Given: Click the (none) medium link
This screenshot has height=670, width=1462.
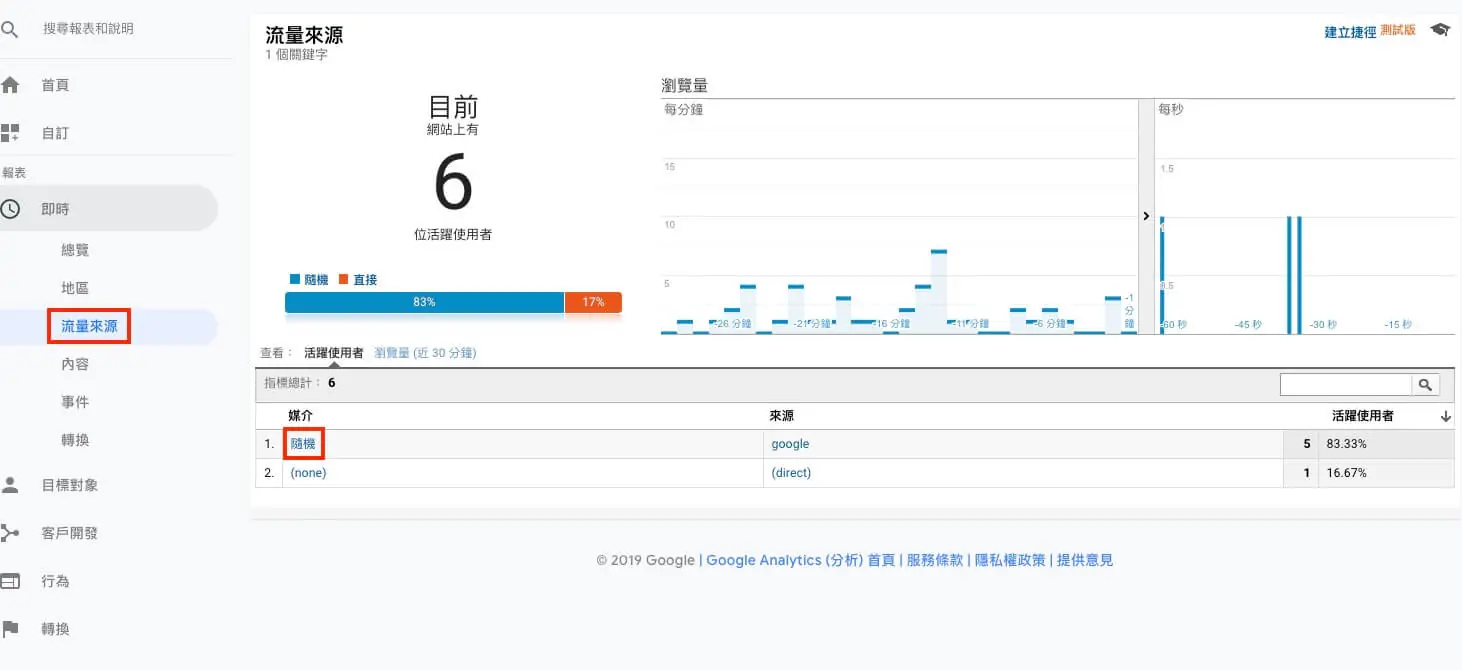Looking at the screenshot, I should coord(308,473).
